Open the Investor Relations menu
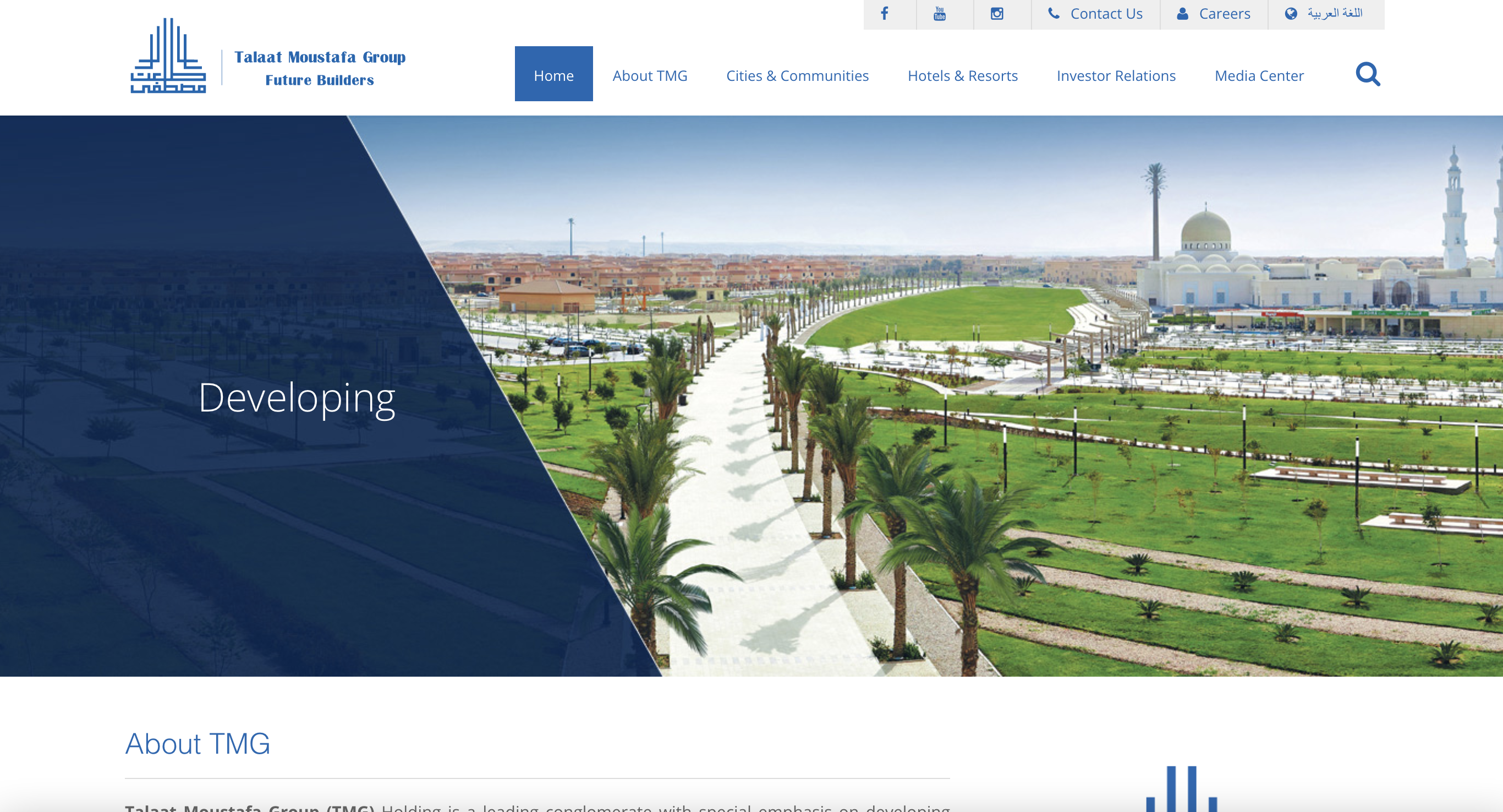Image resolution: width=1503 pixels, height=812 pixels. point(1116,76)
